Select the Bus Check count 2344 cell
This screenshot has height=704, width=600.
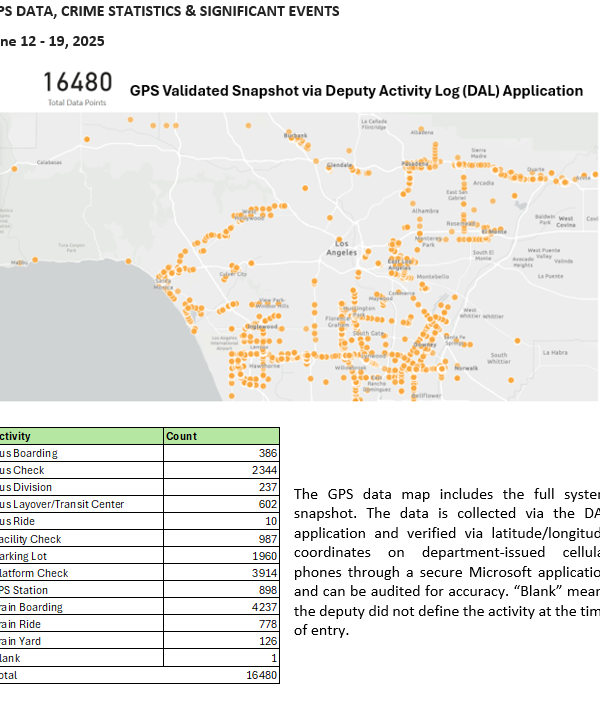pos(258,470)
